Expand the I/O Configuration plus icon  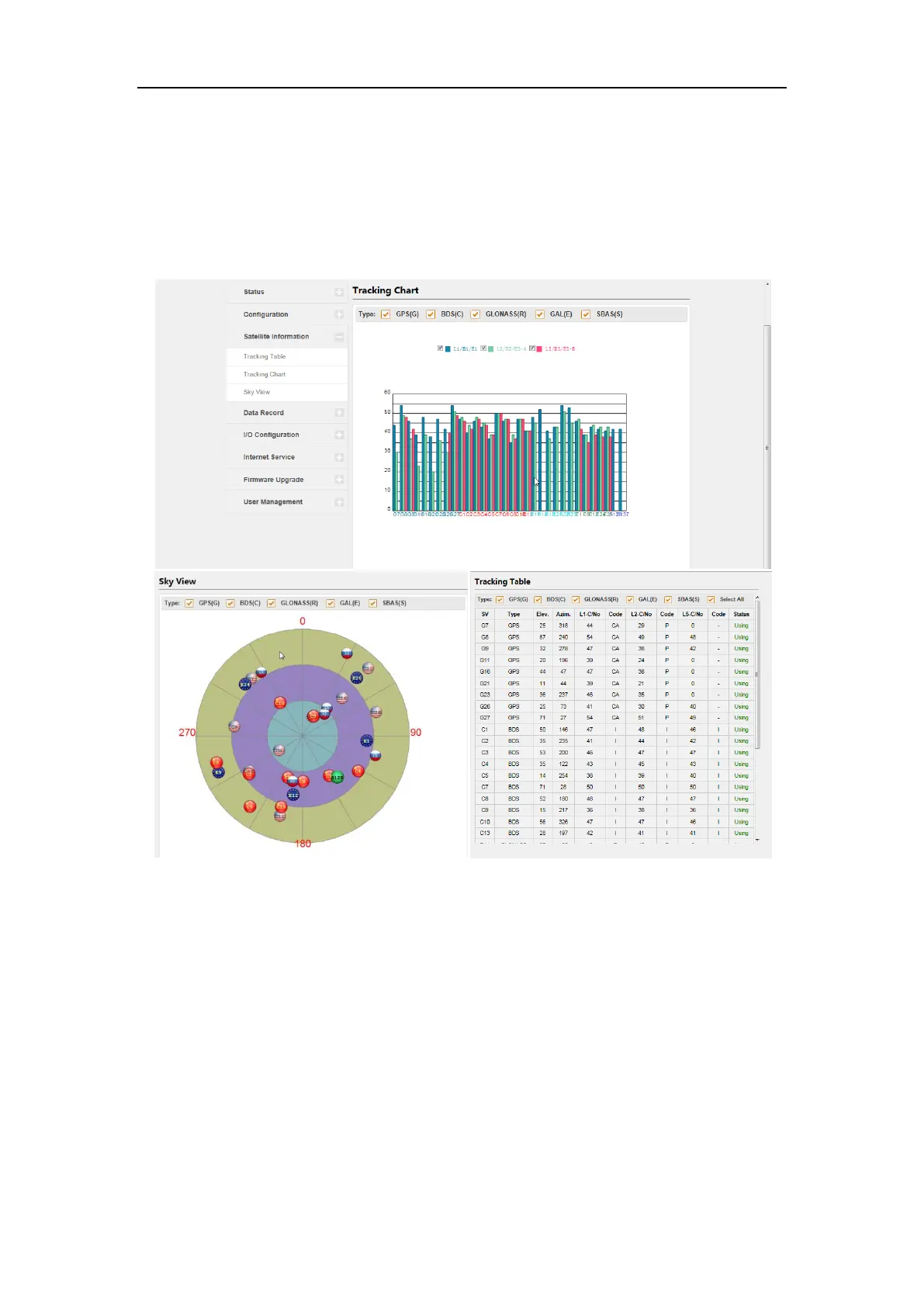coord(339,435)
